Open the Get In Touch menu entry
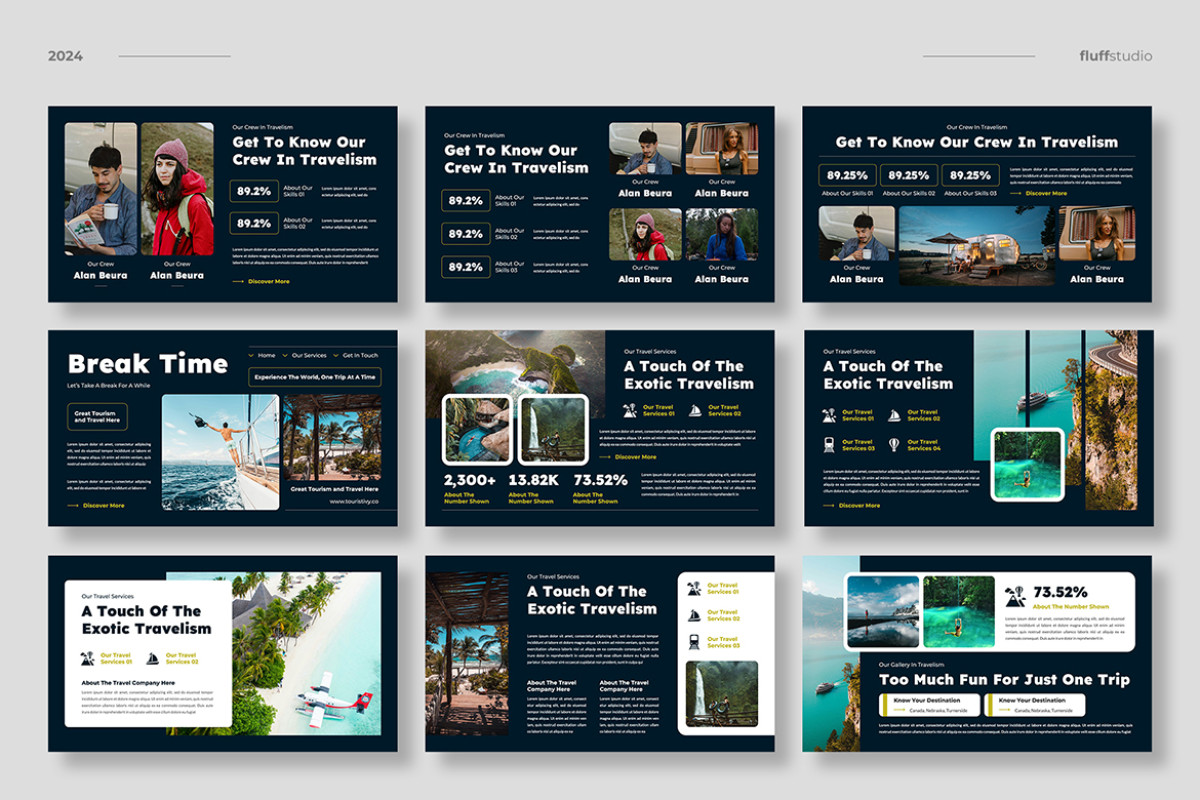The height and width of the screenshot is (800, 1200). point(361,355)
